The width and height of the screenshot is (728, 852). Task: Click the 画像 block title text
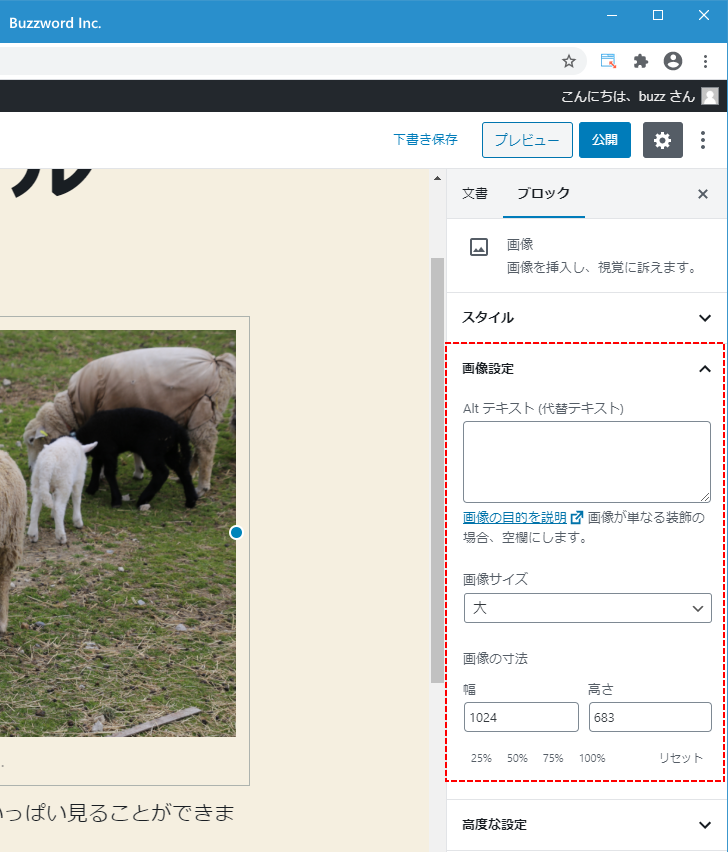pyautogui.click(x=520, y=245)
